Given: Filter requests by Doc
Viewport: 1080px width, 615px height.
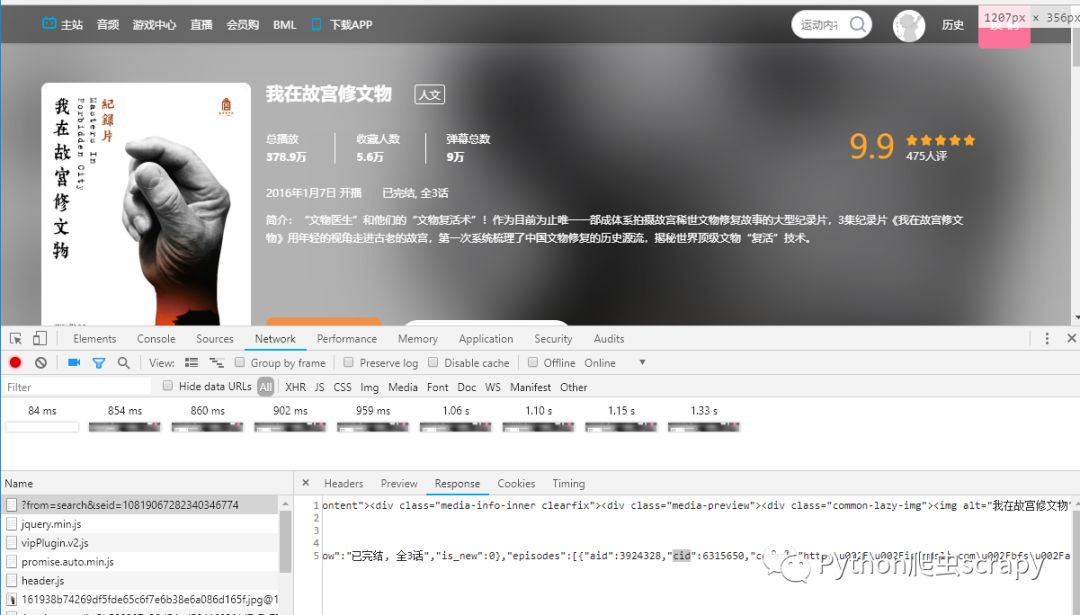Looking at the screenshot, I should point(466,387).
